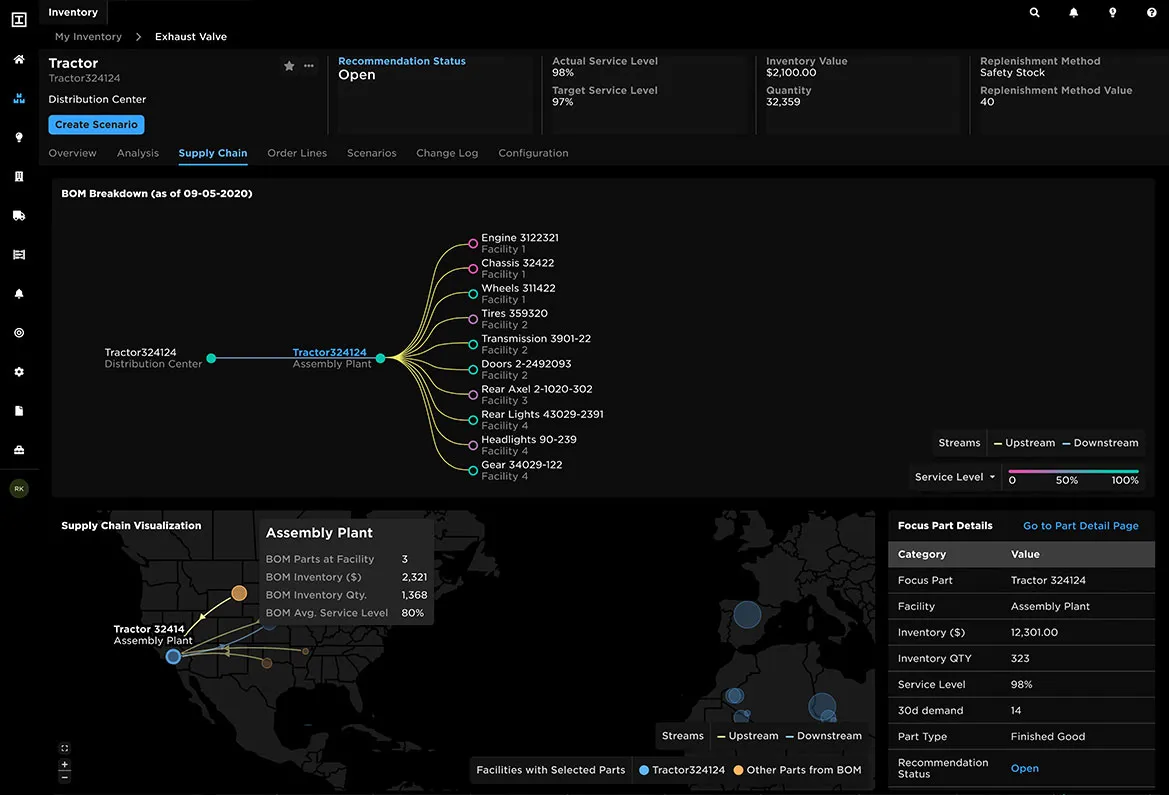Toggle Tractor324124 facilities legend item
This screenshot has height=795, width=1169.
tap(681, 770)
